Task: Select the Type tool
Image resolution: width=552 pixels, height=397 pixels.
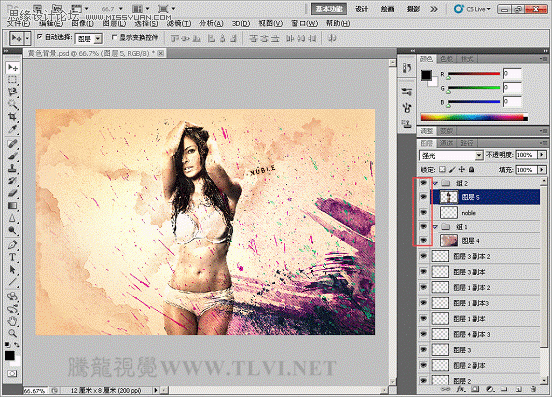Action: point(13,257)
